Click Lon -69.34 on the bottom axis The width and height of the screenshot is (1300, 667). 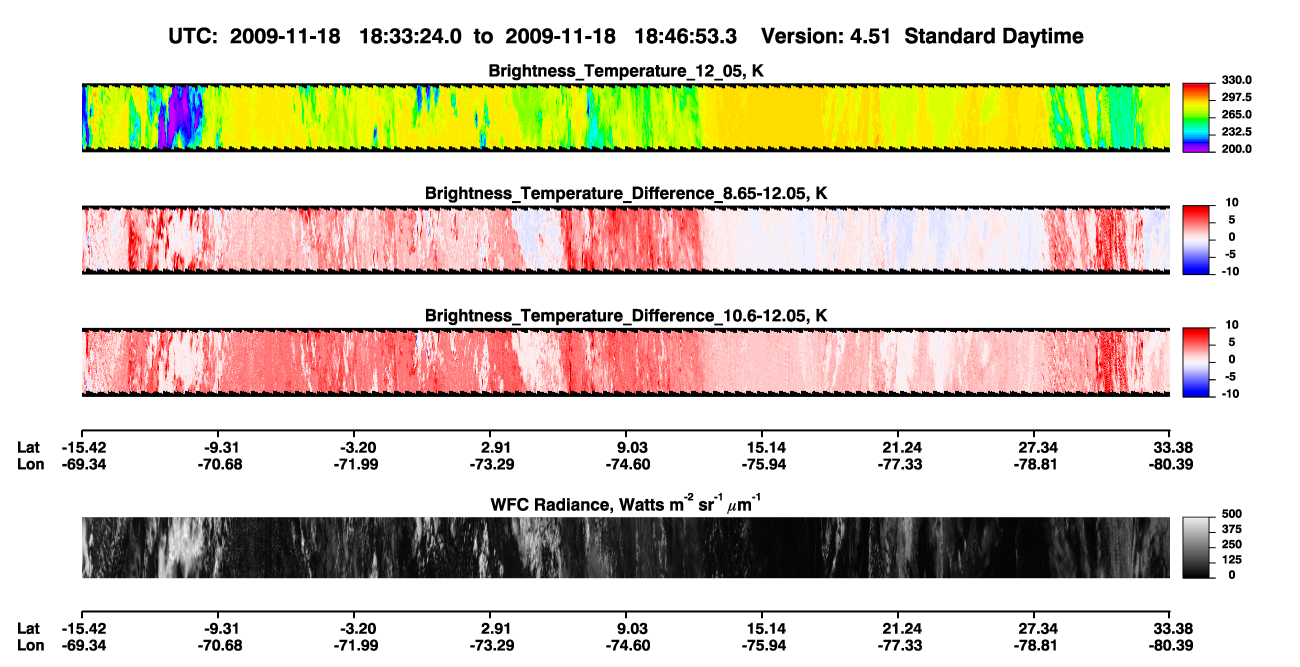(84, 645)
